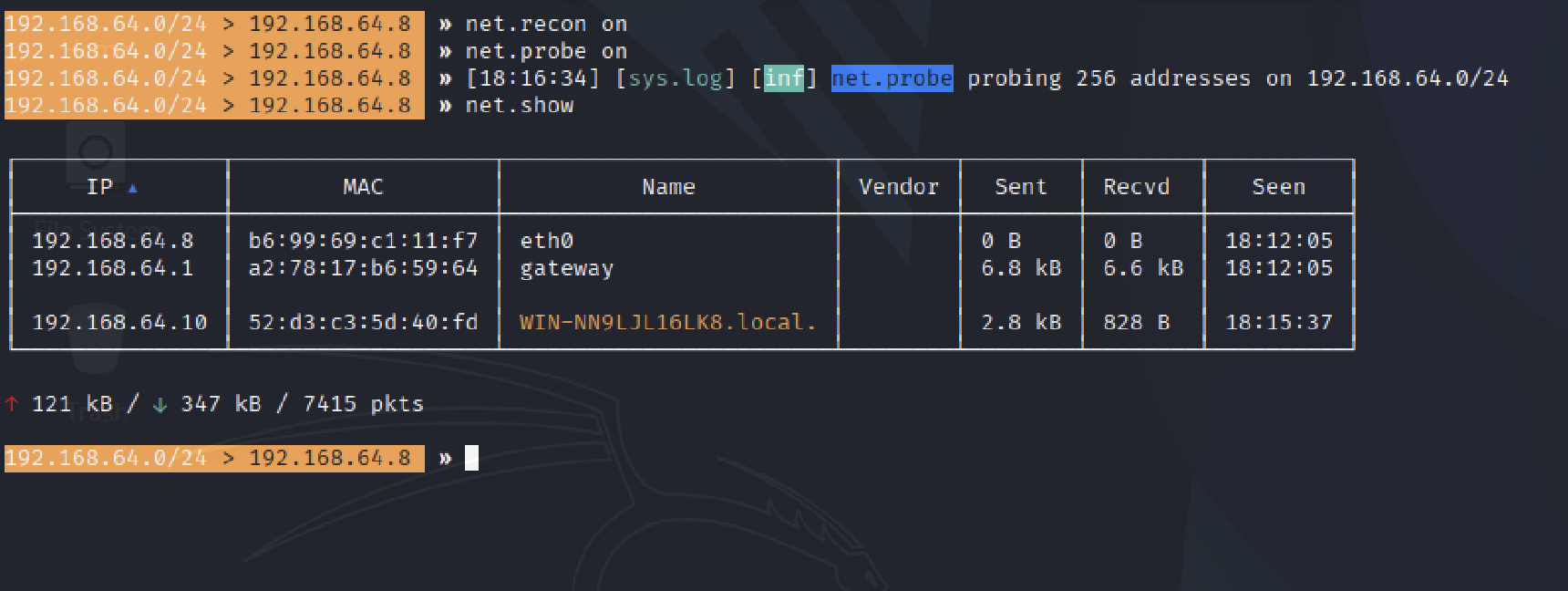Click the download total '347 kB'
The width and height of the screenshot is (1568, 591).
pyautogui.click(x=221, y=404)
